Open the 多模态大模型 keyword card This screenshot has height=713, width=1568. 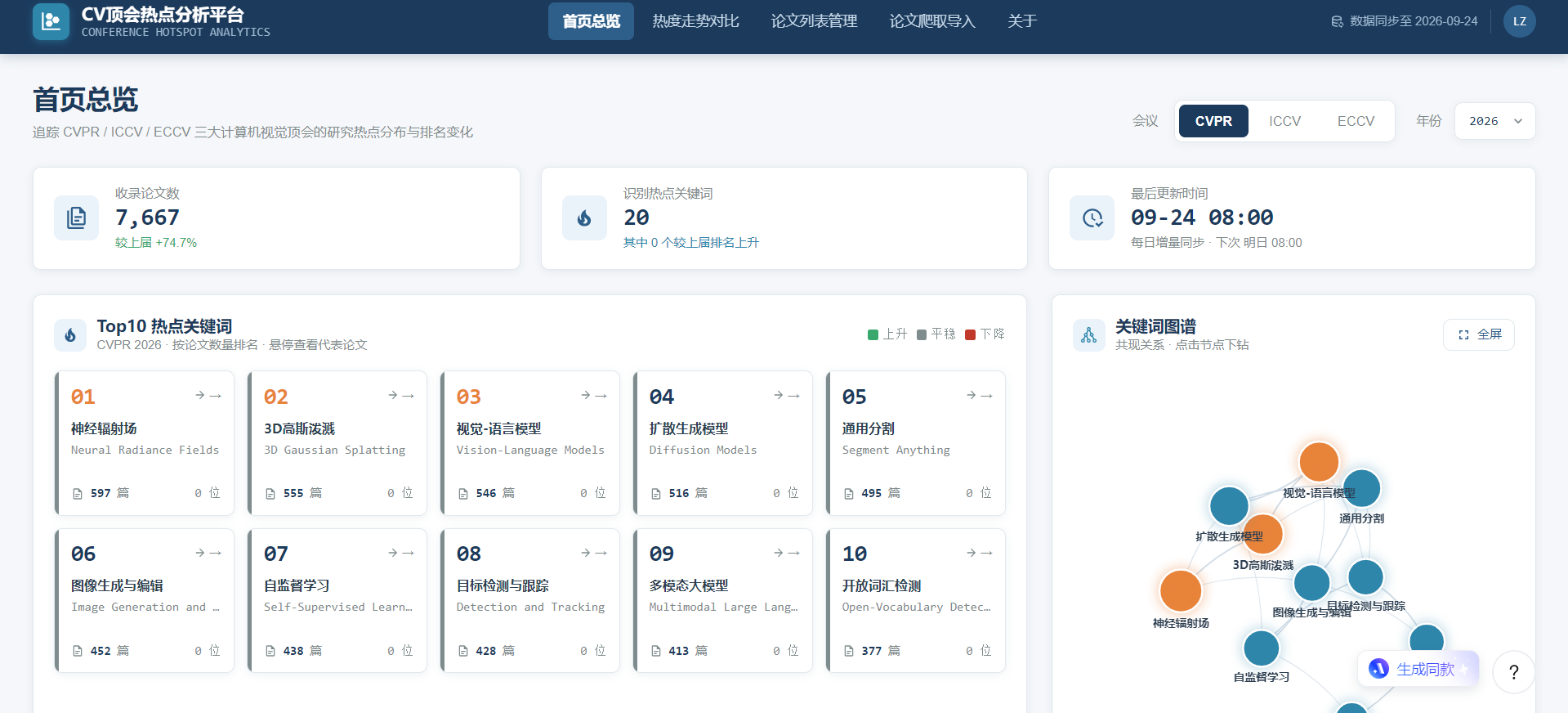click(x=723, y=601)
